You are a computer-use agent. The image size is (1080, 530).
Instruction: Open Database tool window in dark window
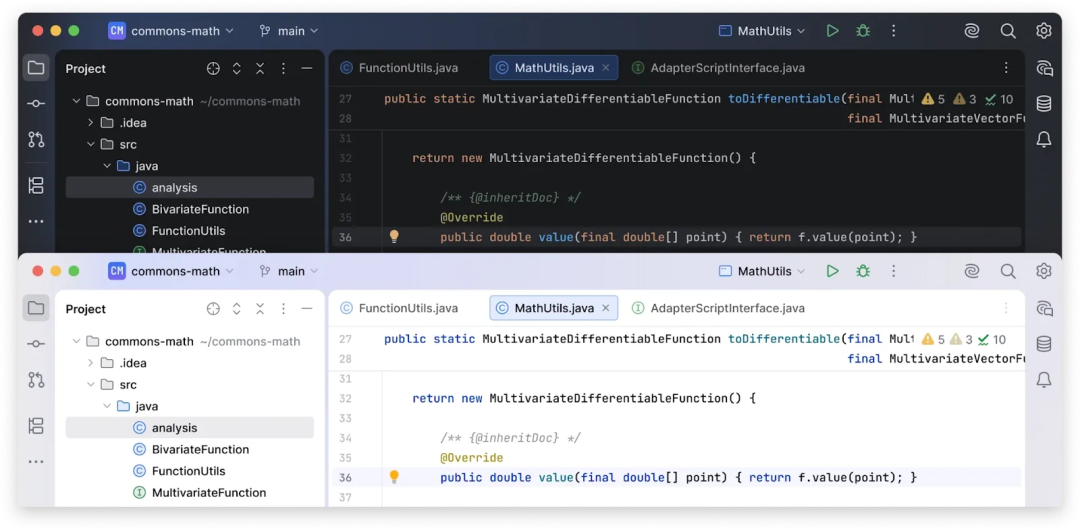point(1044,103)
